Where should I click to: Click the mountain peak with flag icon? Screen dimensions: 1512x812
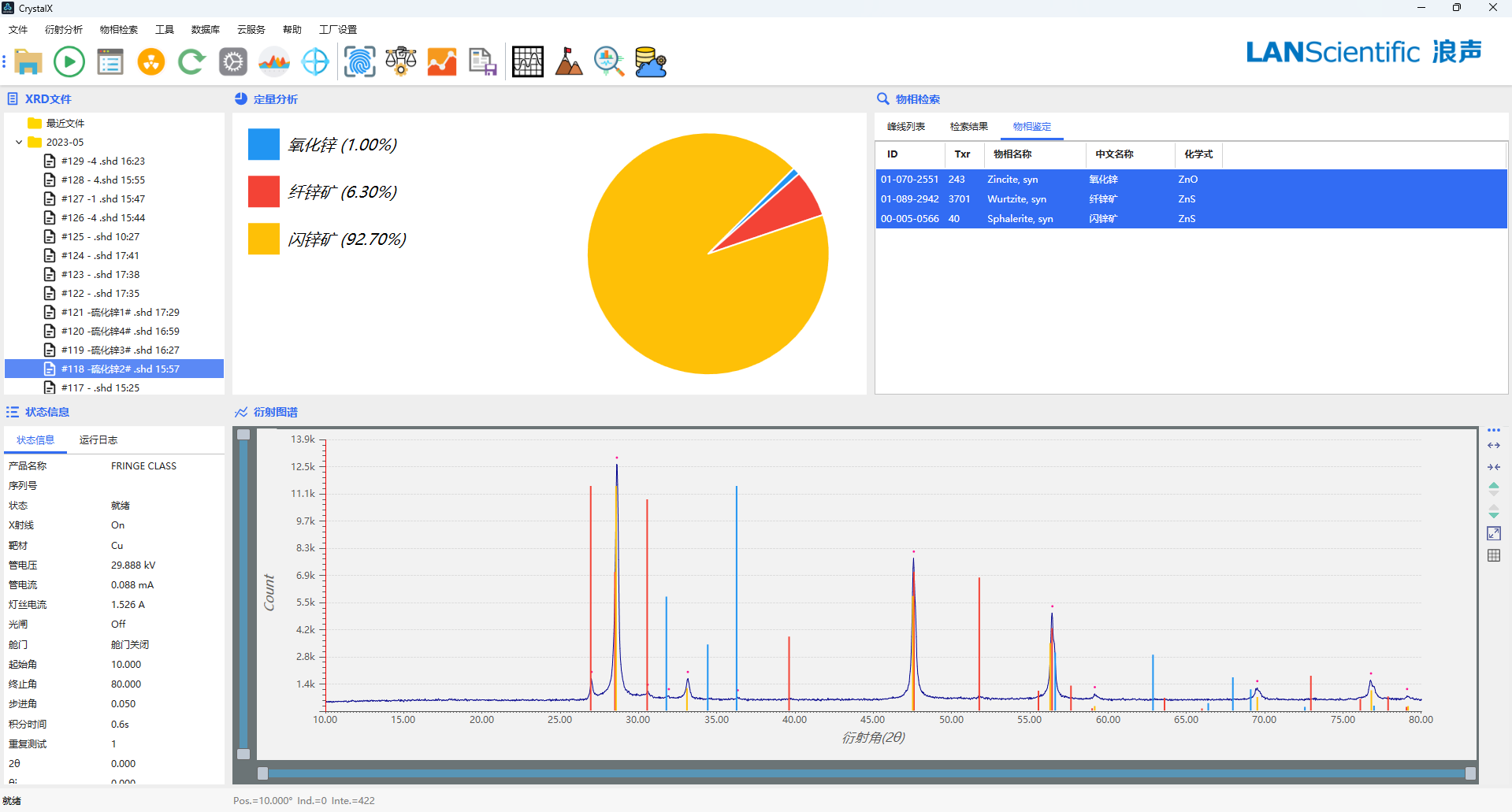coord(568,61)
